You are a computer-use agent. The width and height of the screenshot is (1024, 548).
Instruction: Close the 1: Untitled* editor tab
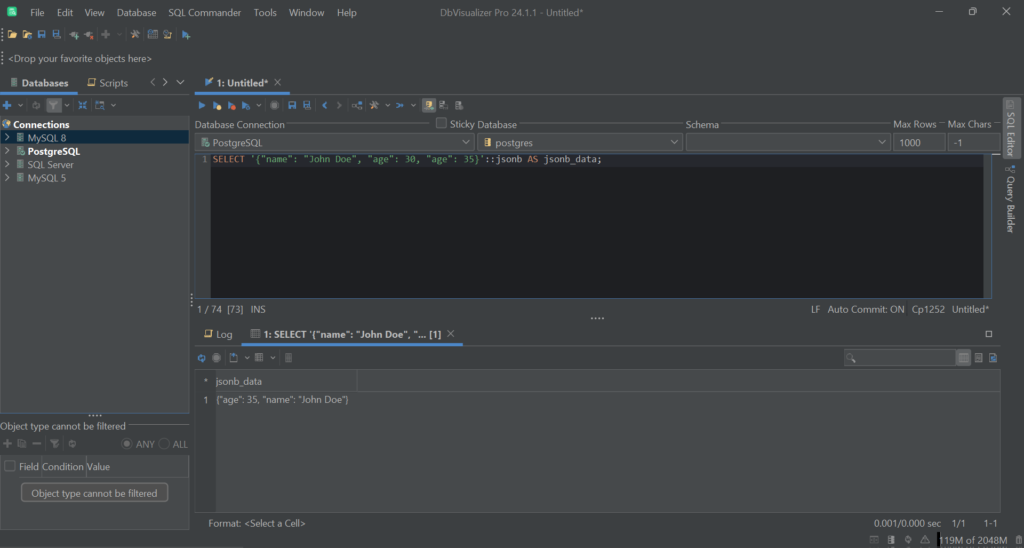(x=278, y=82)
